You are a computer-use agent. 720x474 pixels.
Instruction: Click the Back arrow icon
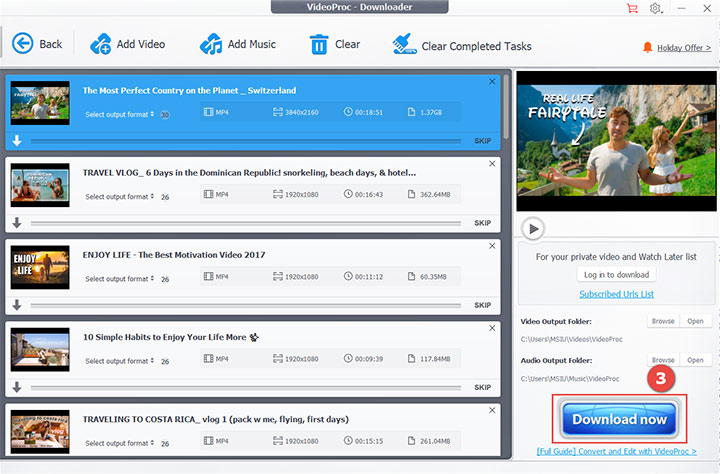point(22,44)
